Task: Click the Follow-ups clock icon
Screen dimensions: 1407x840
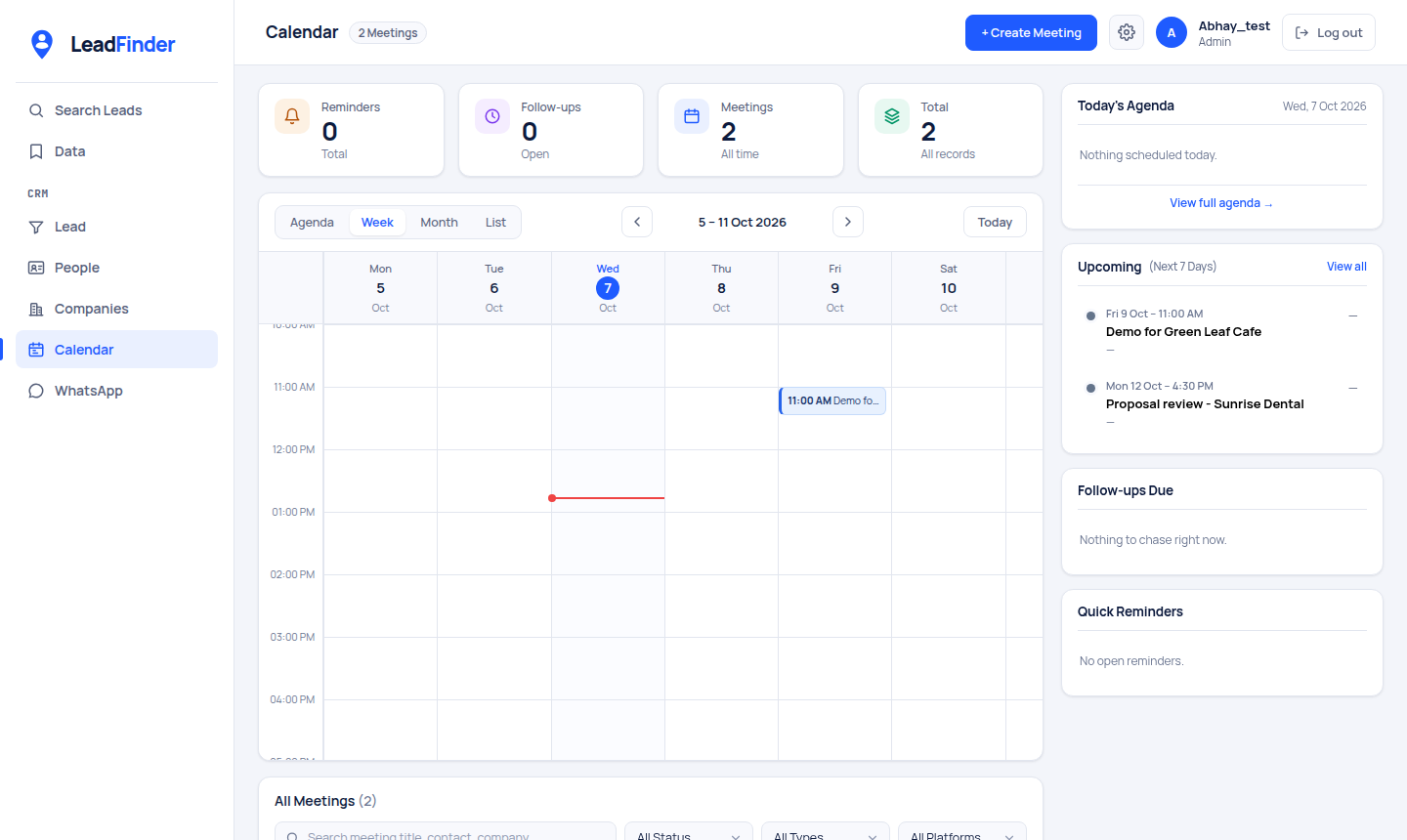Action: [x=492, y=116]
